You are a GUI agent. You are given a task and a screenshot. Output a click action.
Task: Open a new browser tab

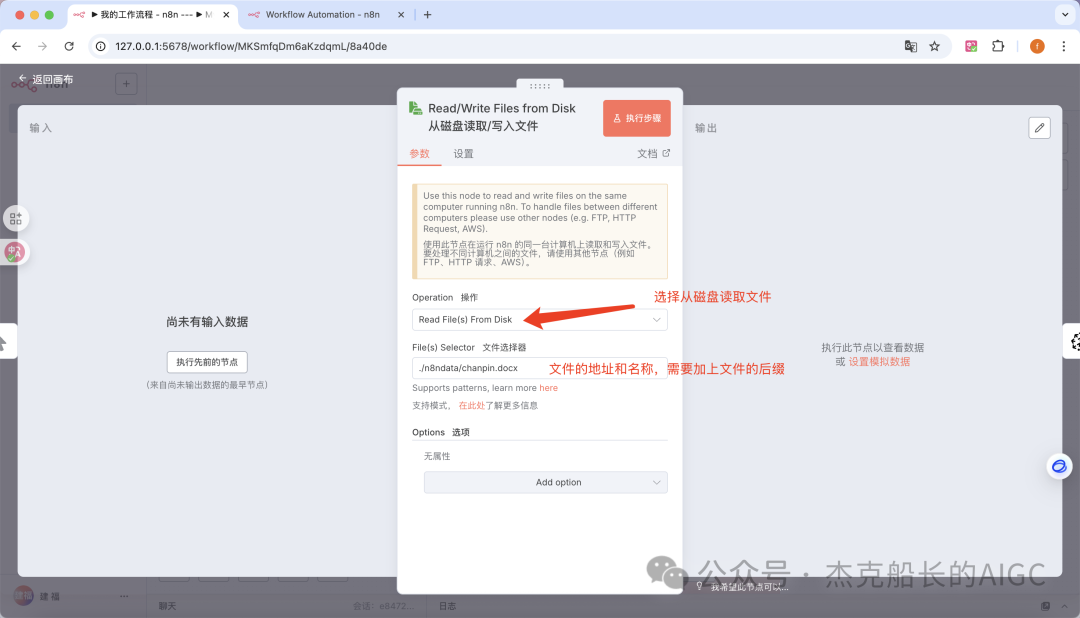click(428, 14)
